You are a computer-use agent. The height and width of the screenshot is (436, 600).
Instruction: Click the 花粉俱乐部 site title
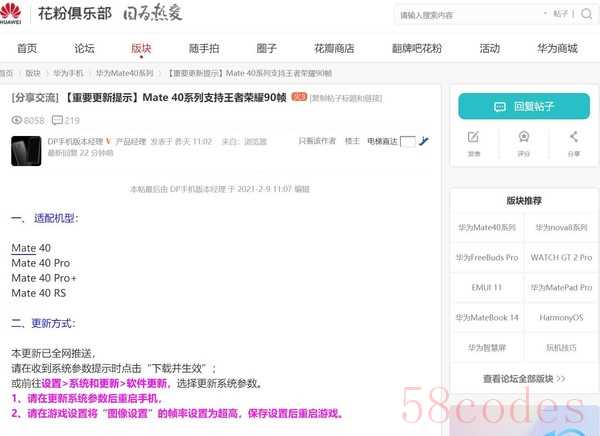[75, 13]
